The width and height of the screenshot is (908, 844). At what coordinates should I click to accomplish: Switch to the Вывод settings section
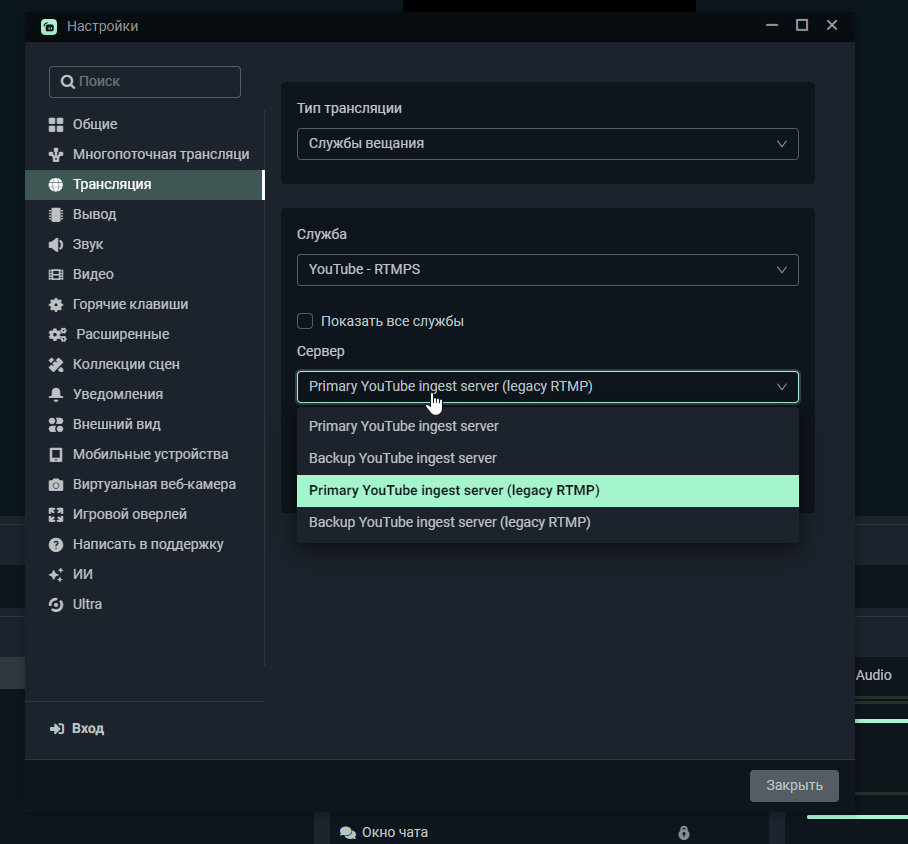tap(145, 215)
